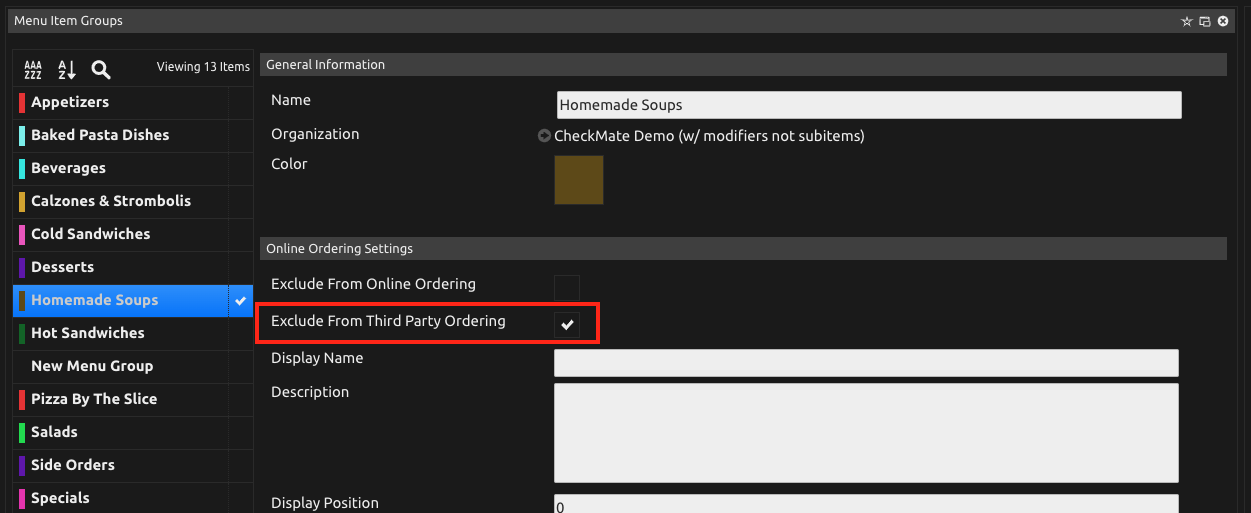Viewport: 1251px width, 513px height.
Task: Click the Display Name input field
Action: pos(866,363)
